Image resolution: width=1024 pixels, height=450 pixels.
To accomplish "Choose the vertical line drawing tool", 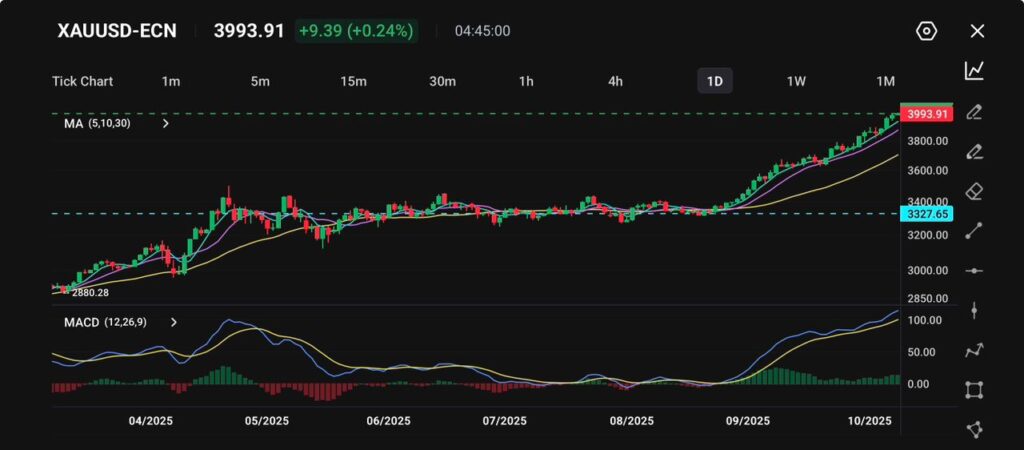I will (x=974, y=311).
